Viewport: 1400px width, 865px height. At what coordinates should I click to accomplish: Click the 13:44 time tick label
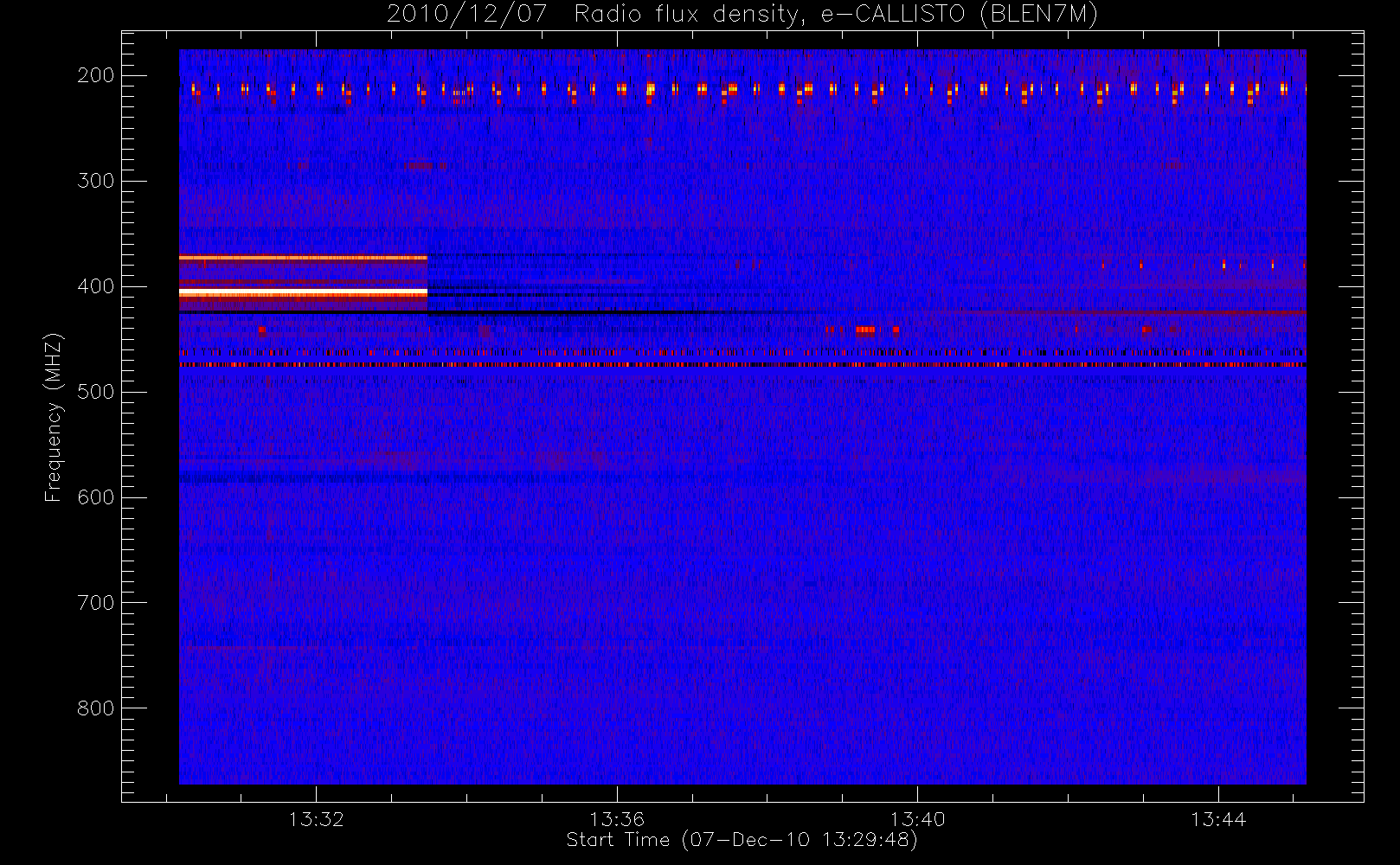1218,819
